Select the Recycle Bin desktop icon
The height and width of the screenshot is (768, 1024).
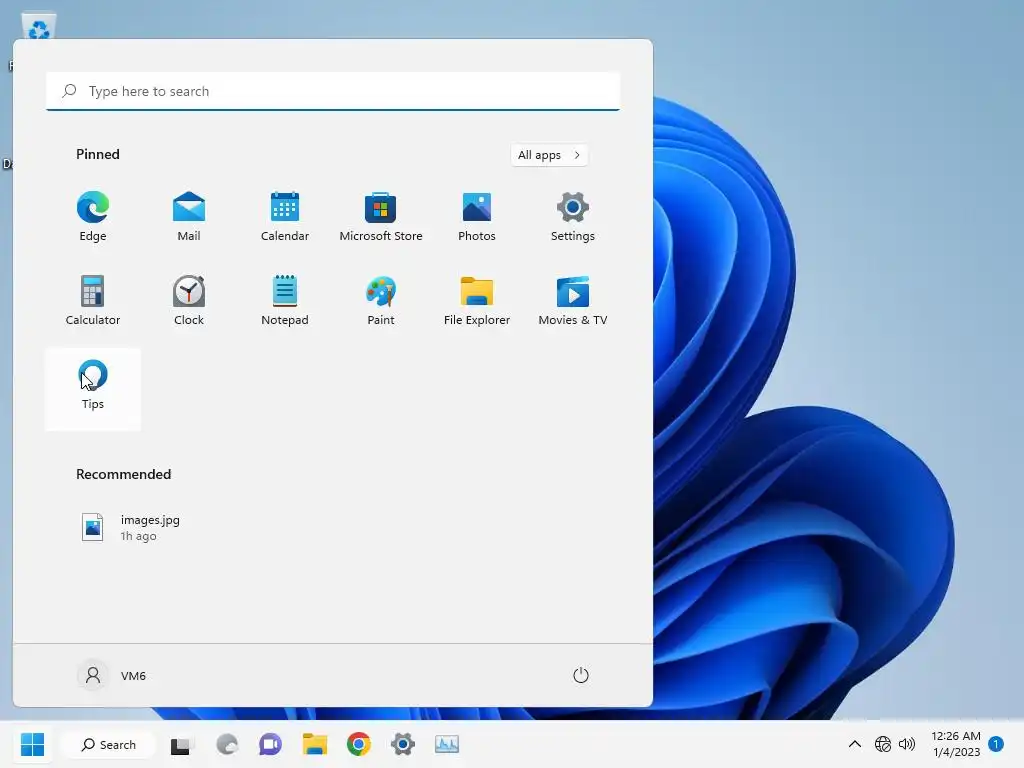pyautogui.click(x=39, y=26)
